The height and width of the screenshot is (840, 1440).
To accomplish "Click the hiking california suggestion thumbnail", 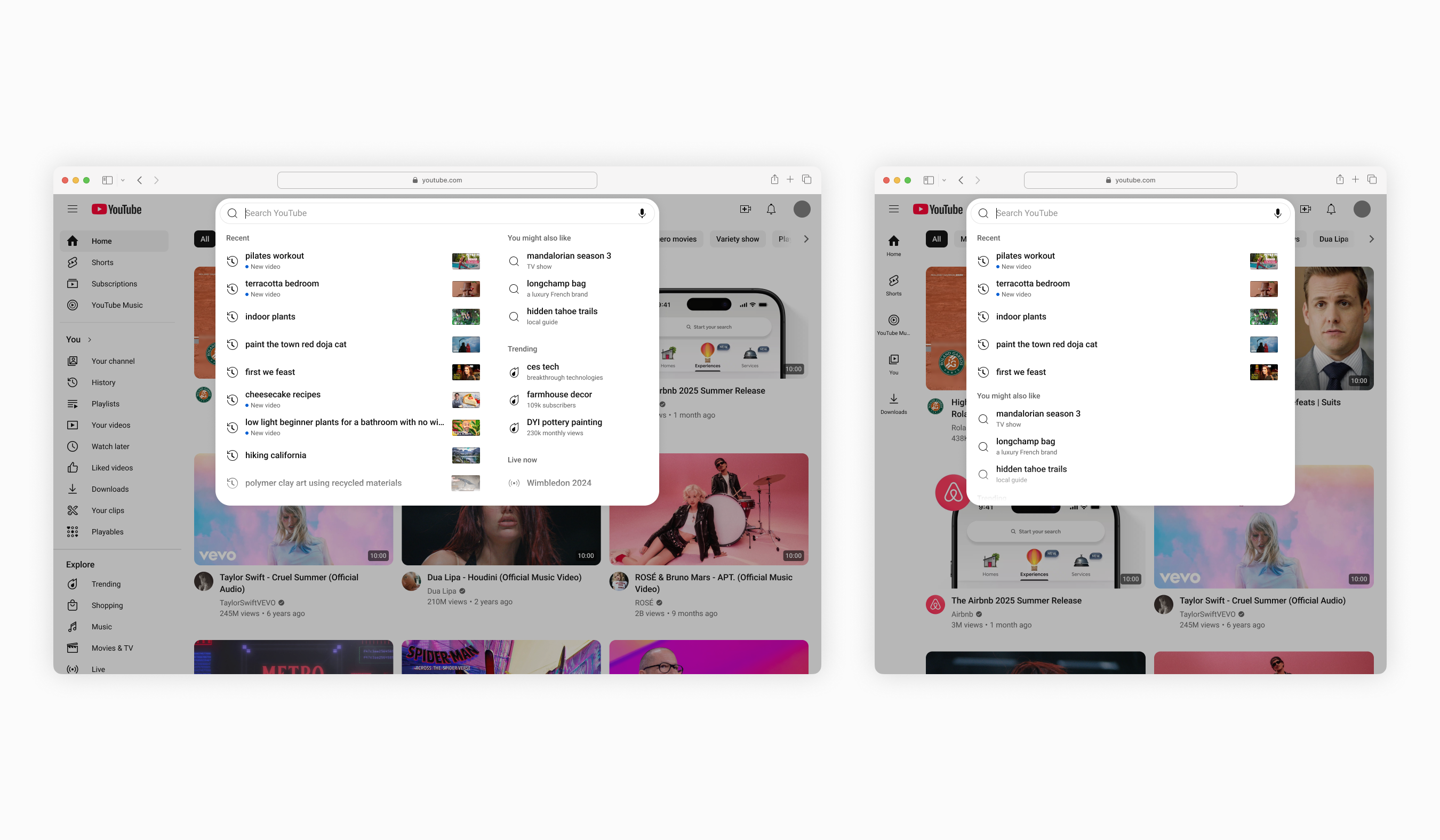I will pos(466,455).
